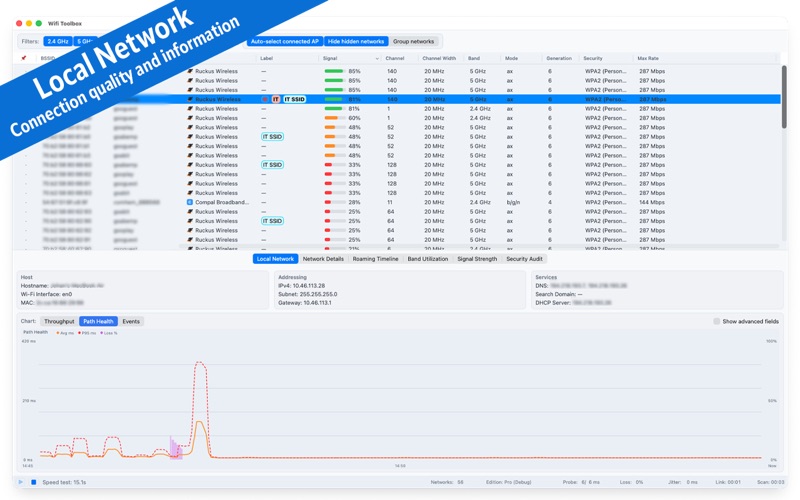Click the Ruckus icon in the 48% IT SSID row
800x500 pixels.
(190, 137)
